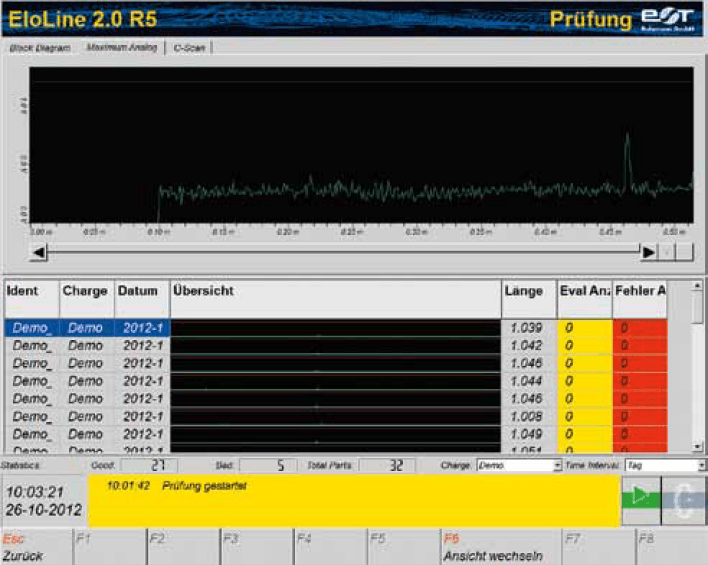The image size is (708, 565).
Task: Click the F7 function key button
Action: (x=598, y=547)
